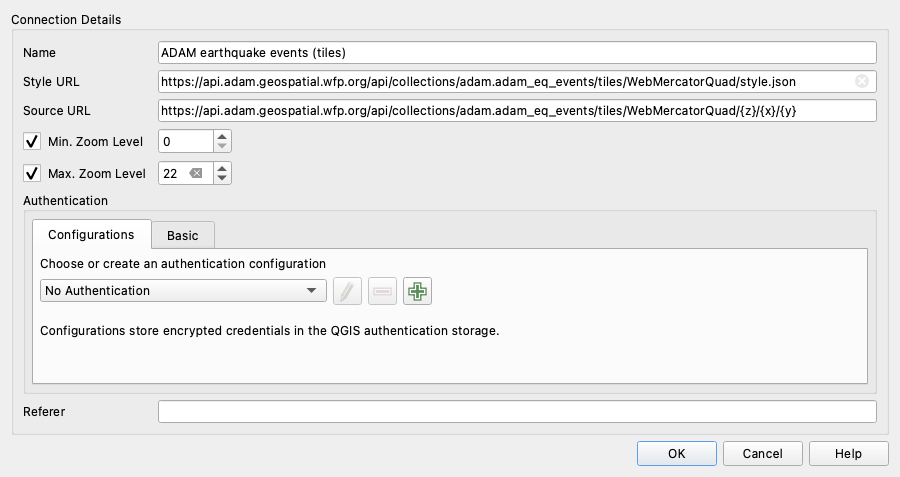Select the Connection Details heading
This screenshot has width=900, height=477.
[66, 20]
